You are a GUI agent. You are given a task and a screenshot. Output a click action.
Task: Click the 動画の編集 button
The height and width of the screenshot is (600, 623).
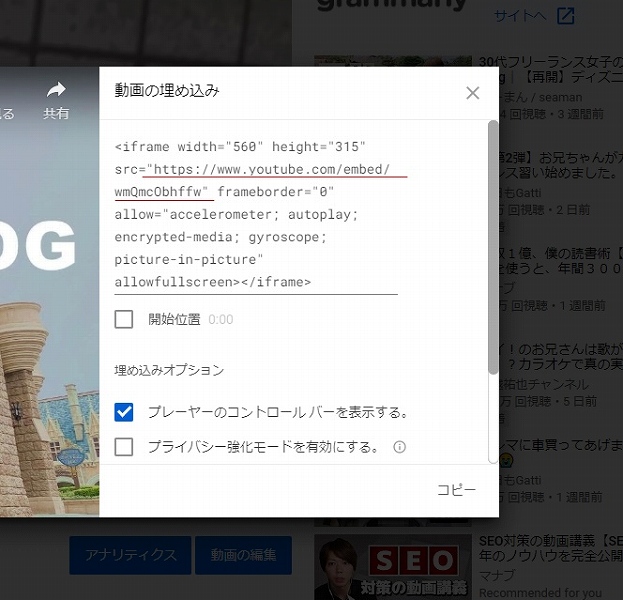(x=243, y=555)
